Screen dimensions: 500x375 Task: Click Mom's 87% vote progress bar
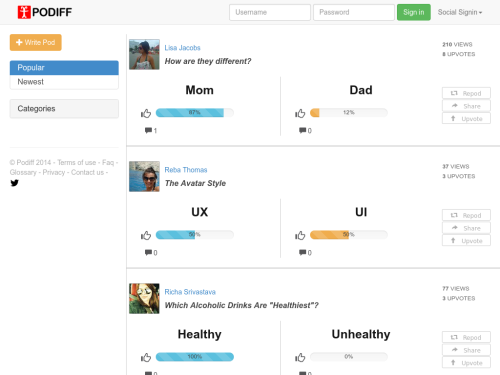195,113
